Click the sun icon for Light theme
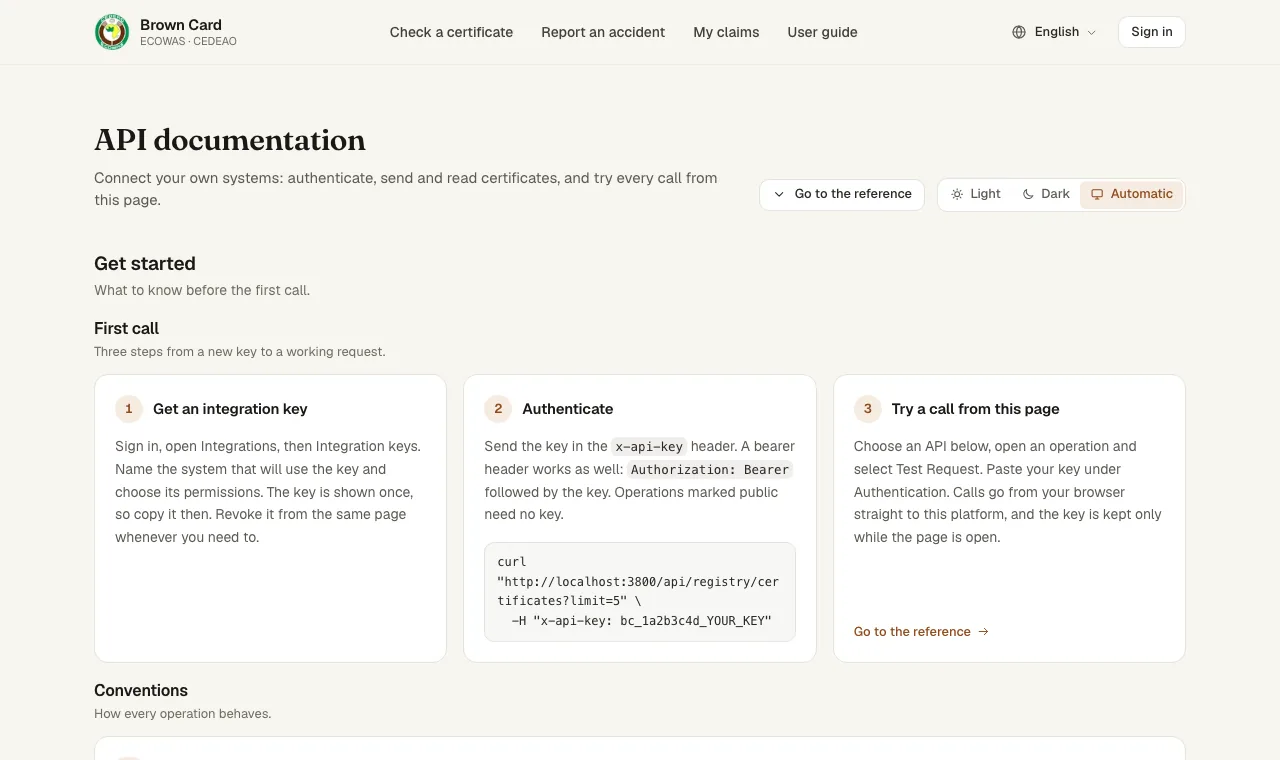The height and width of the screenshot is (760, 1280). point(957,194)
